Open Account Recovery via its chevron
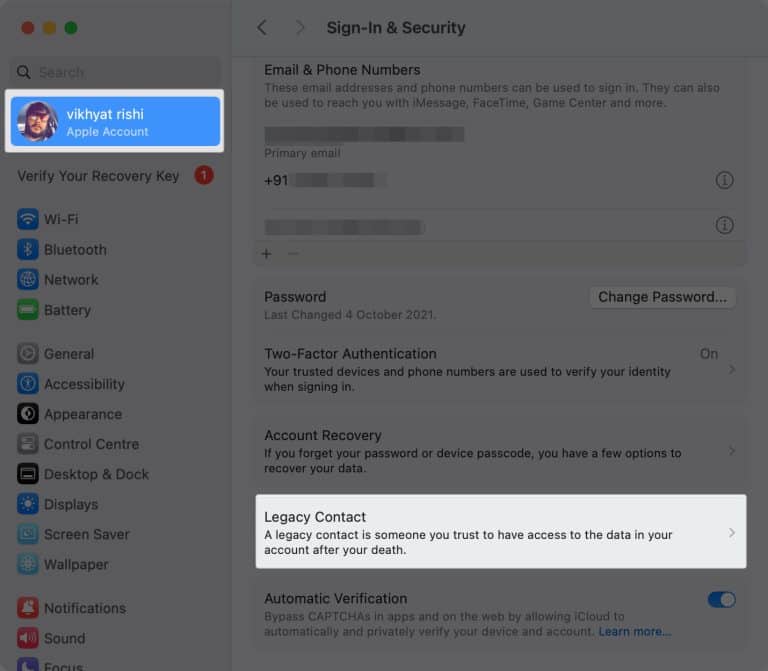The width and height of the screenshot is (768, 671). tap(731, 451)
